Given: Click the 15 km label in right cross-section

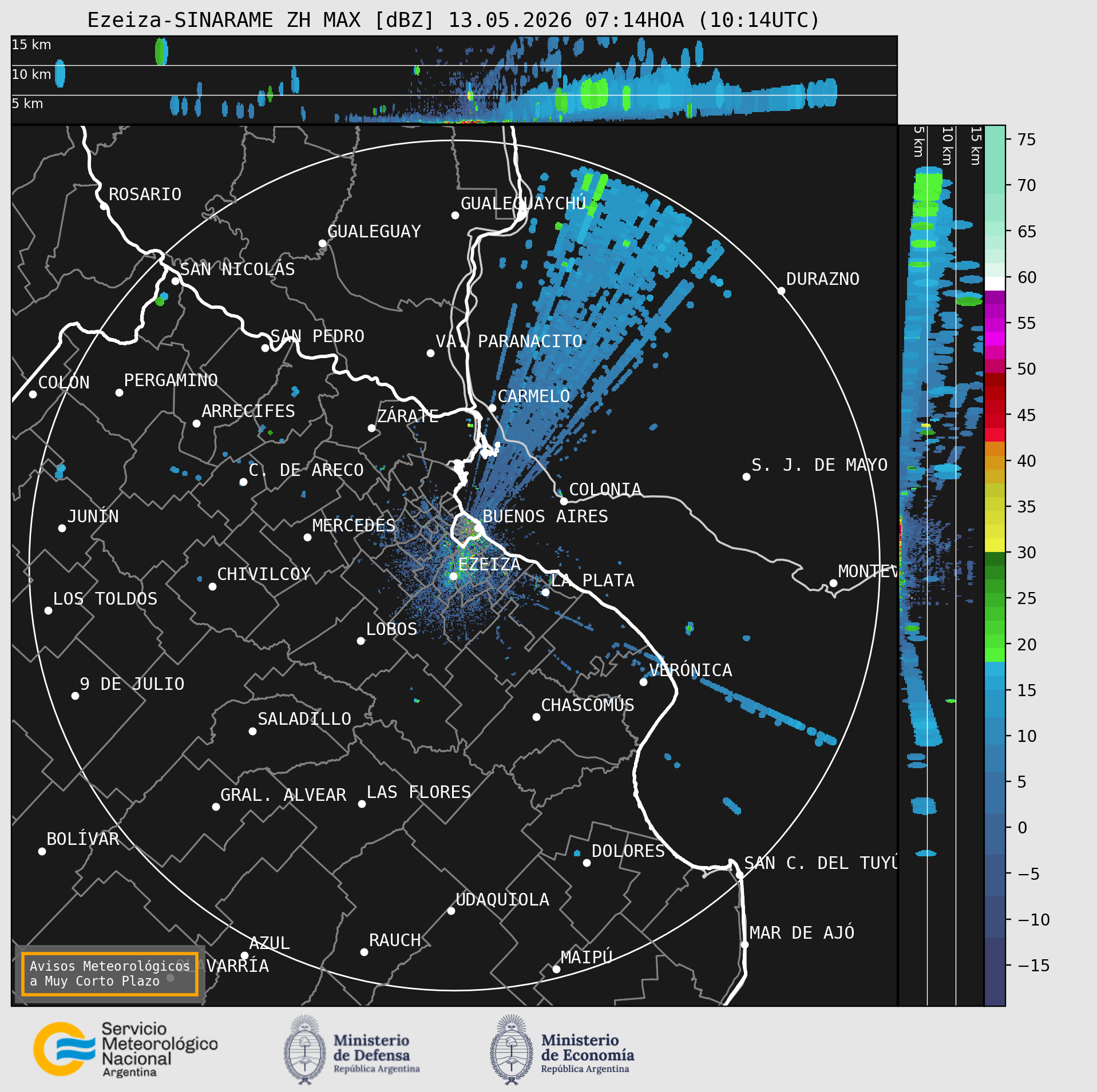Looking at the screenshot, I should point(976,146).
